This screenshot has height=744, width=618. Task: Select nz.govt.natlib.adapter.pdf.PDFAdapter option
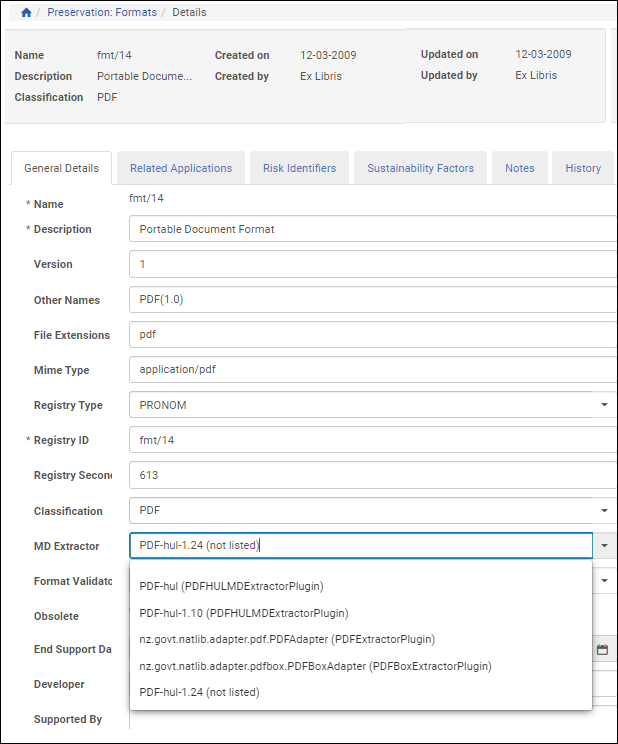[x=287, y=639]
